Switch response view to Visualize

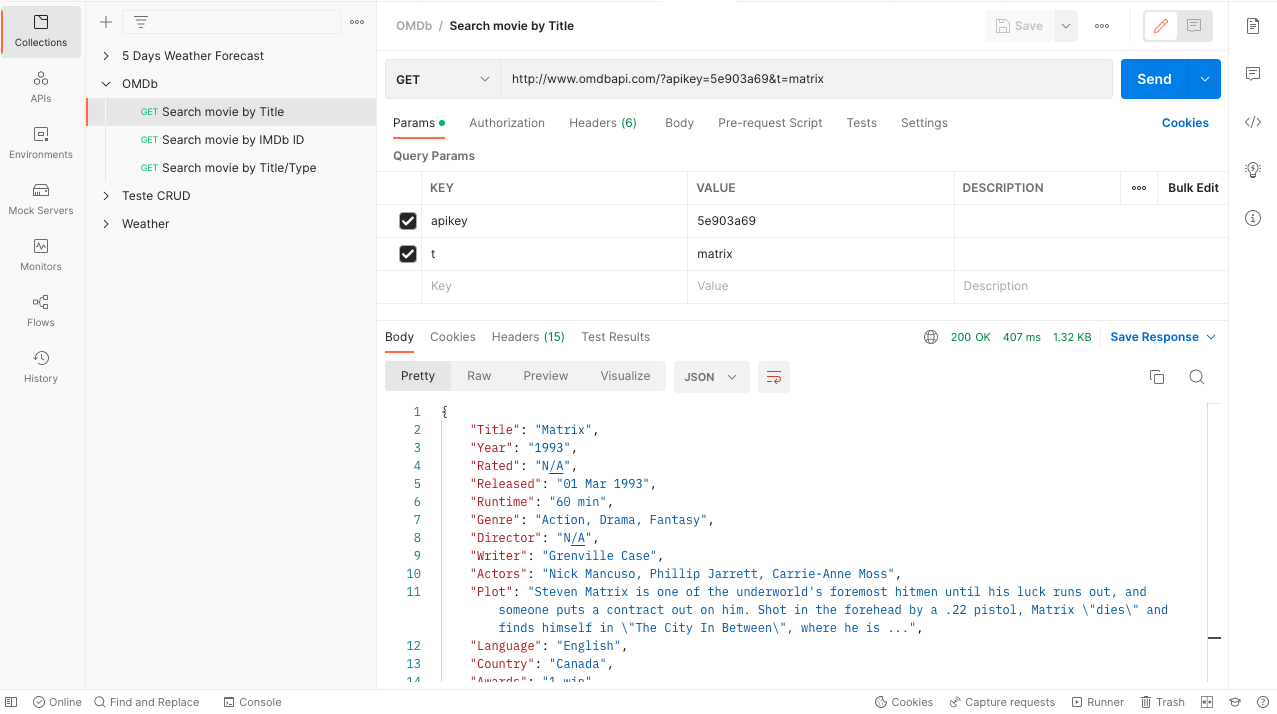625,376
